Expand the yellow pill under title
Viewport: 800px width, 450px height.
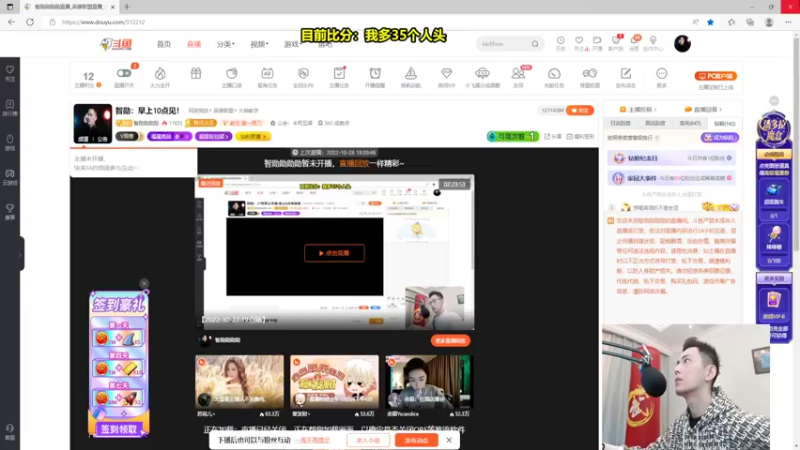[253, 136]
